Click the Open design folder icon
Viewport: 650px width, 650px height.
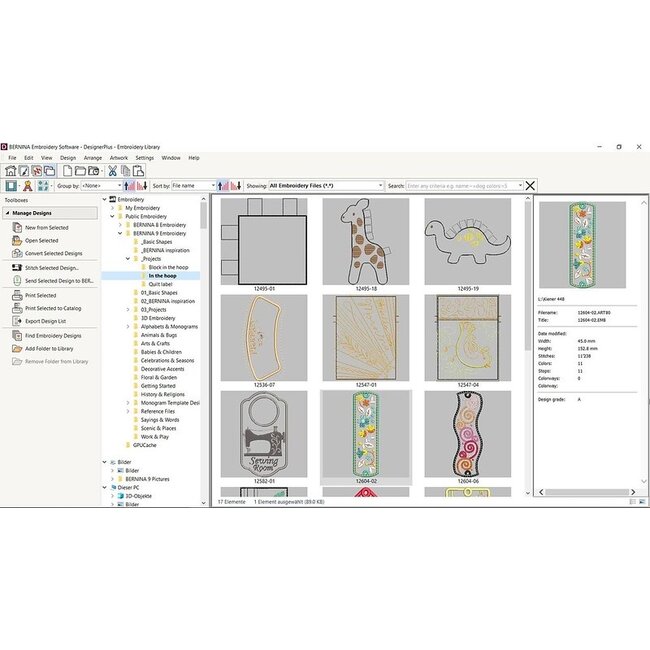(80, 171)
